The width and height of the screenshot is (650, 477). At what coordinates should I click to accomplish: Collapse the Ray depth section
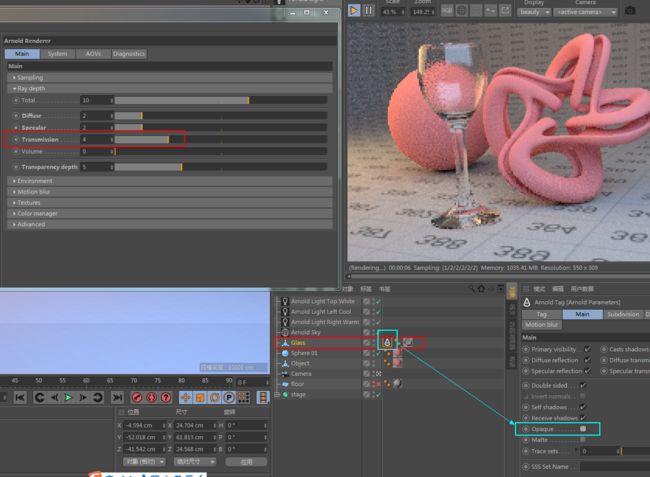pos(170,88)
